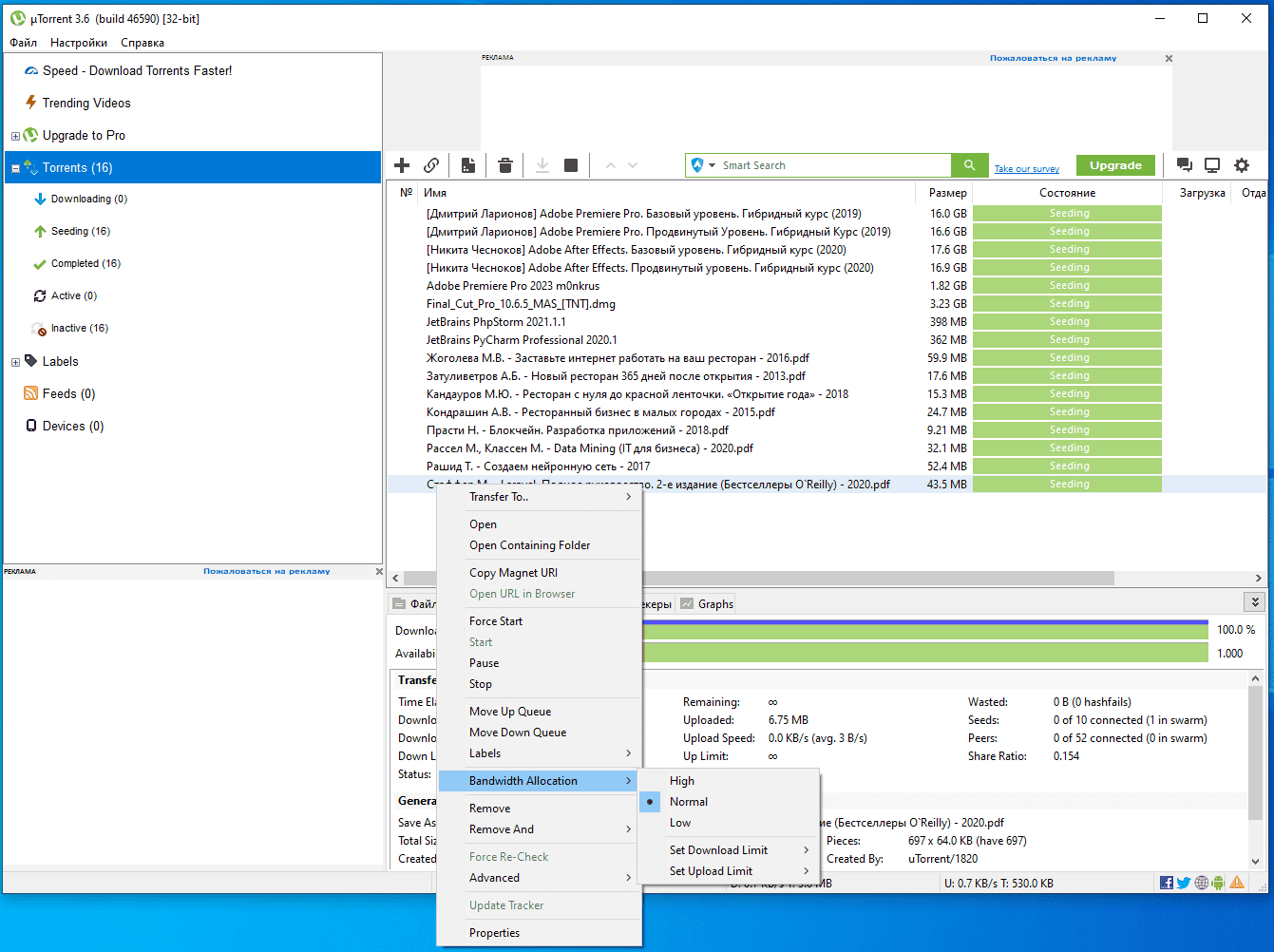1274x952 pixels.
Task: Expand the Set Download Limit submenu
Action: point(730,850)
